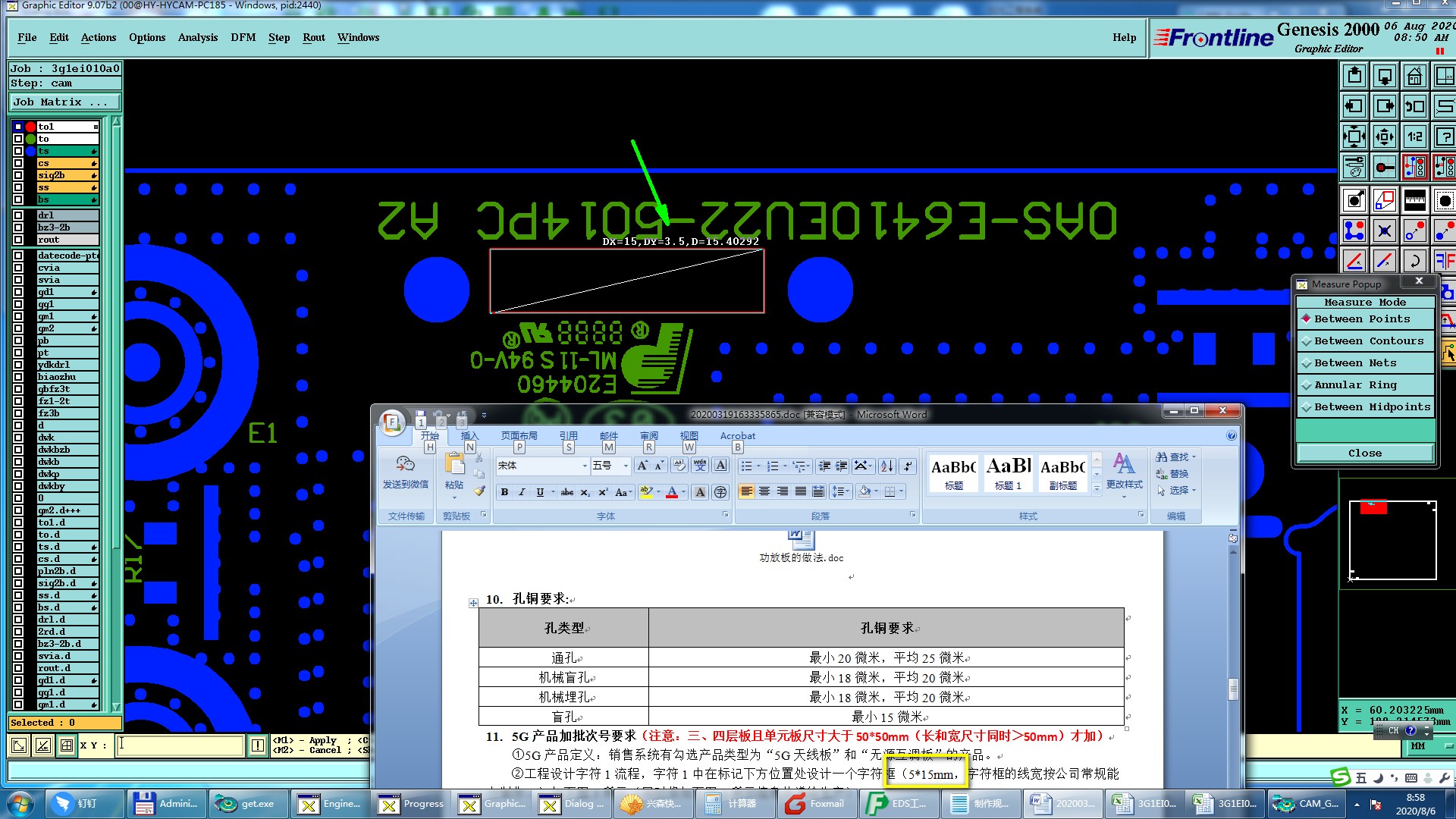Click the pan-up arrow box icon
The height and width of the screenshot is (819, 1456).
(1354, 77)
